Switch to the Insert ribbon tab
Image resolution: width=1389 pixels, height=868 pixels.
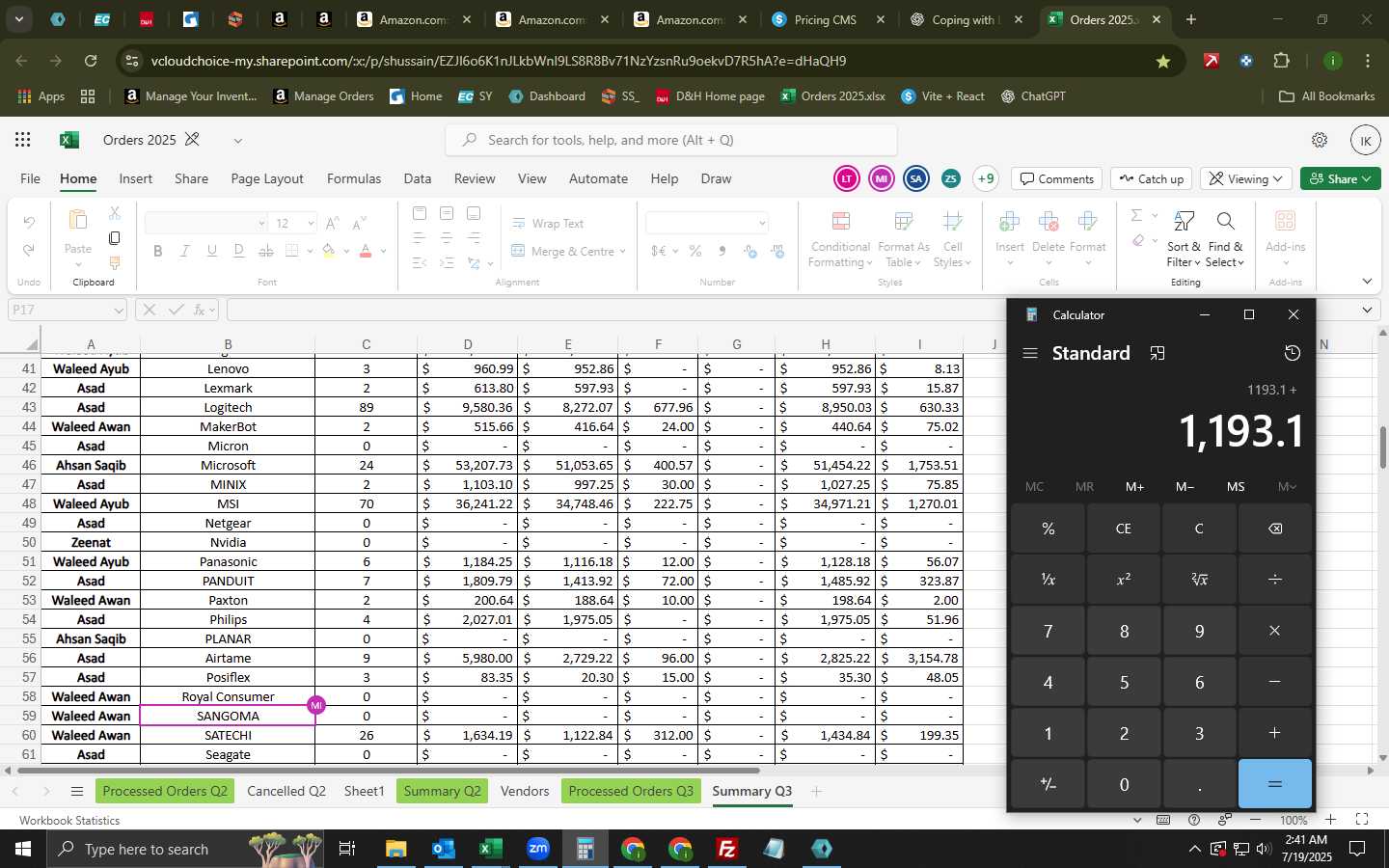click(136, 179)
